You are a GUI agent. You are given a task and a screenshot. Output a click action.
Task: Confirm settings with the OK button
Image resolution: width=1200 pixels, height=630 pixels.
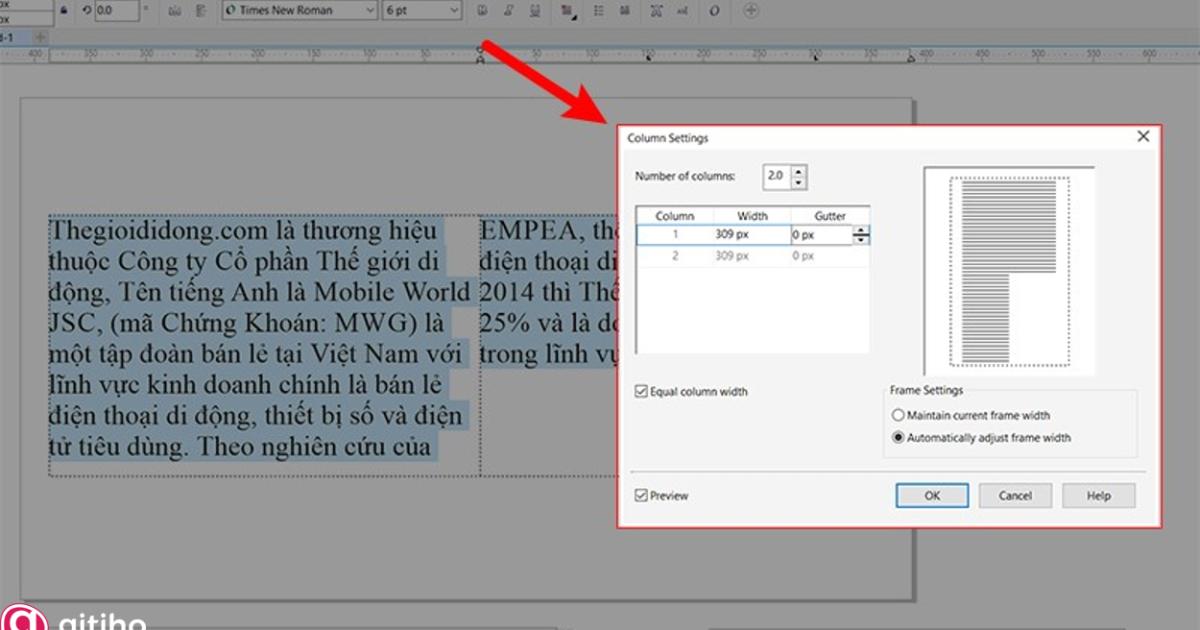(x=930, y=495)
